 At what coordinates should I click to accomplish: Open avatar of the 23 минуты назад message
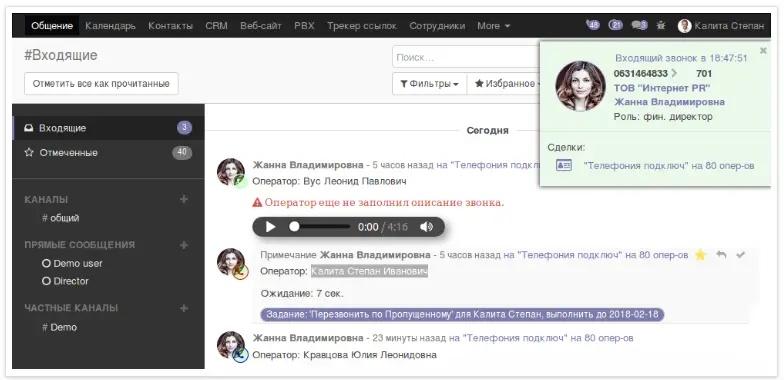(x=231, y=346)
